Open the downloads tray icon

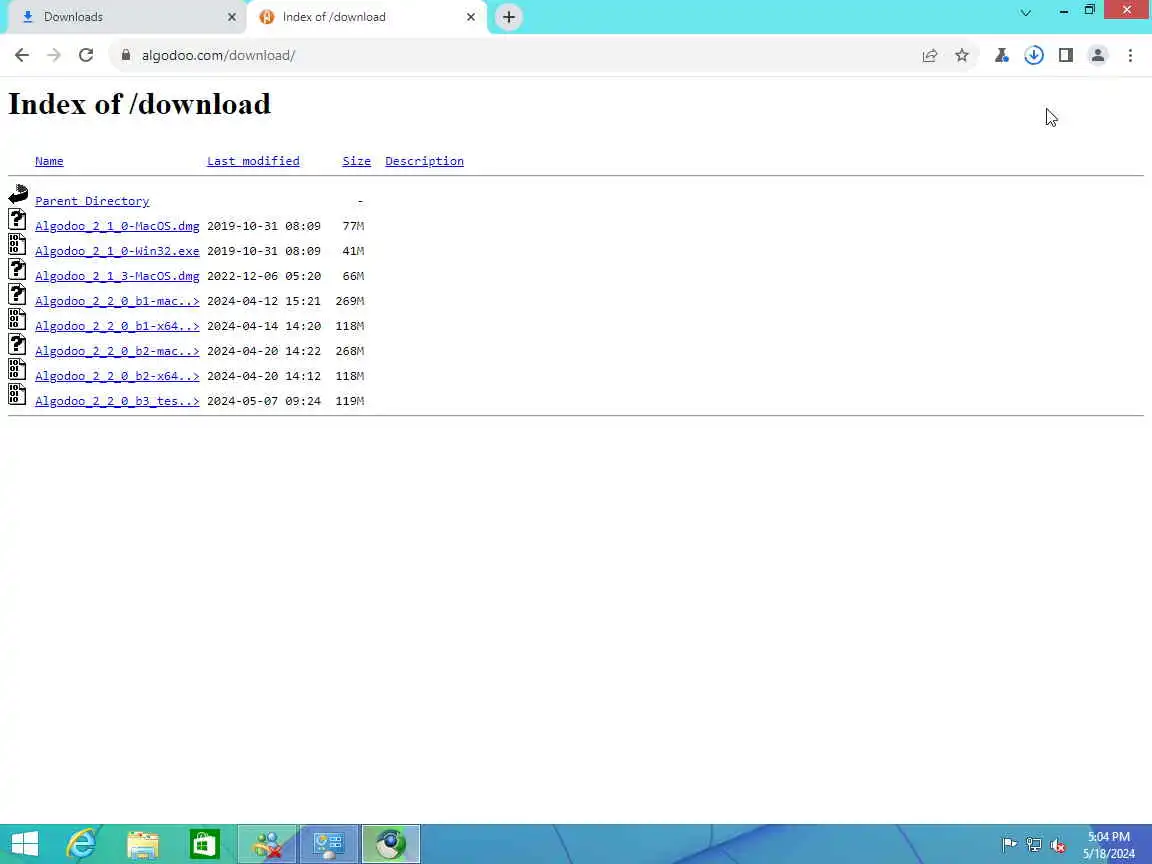(x=1034, y=55)
